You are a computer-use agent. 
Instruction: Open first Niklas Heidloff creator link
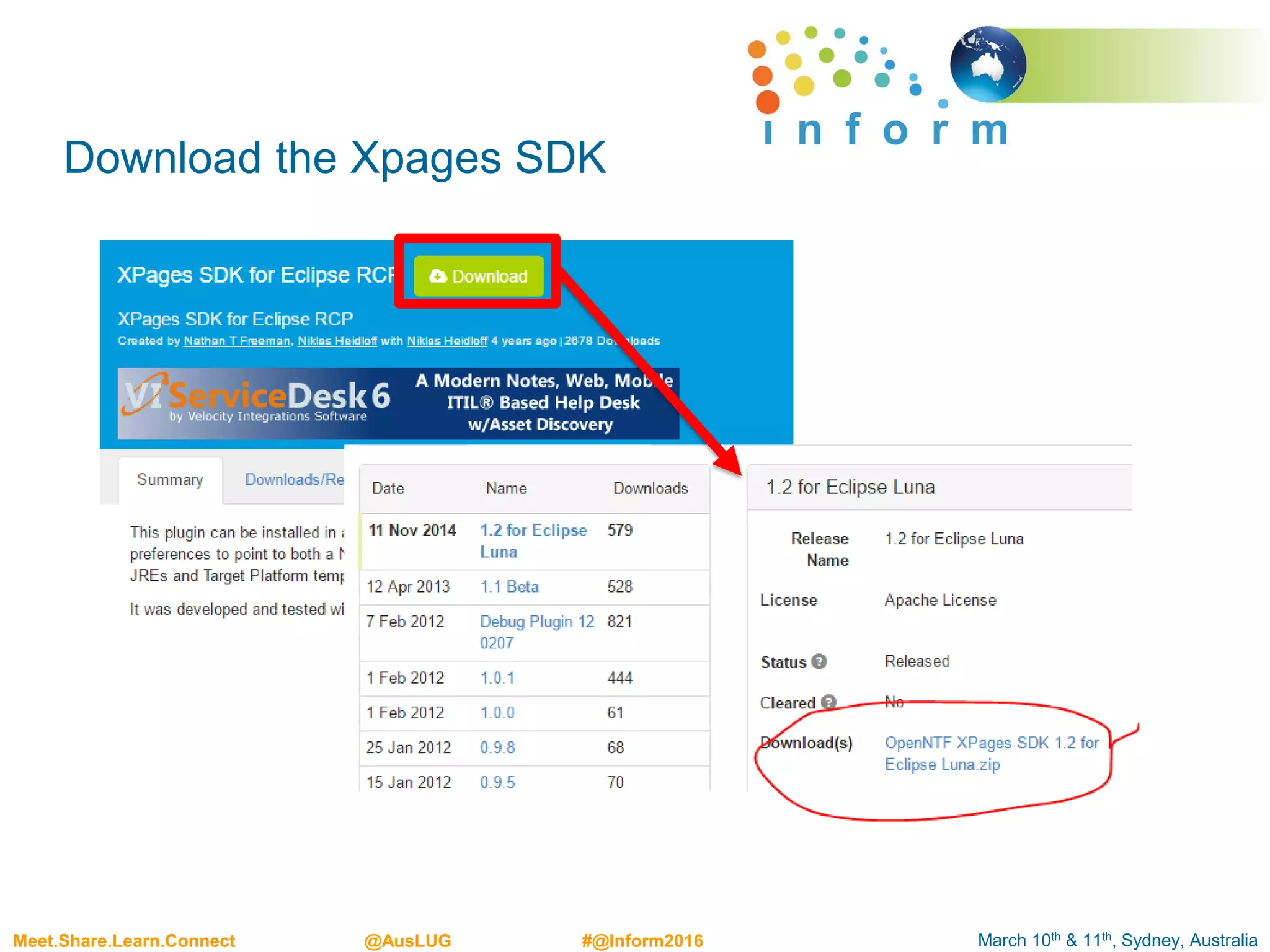337,341
